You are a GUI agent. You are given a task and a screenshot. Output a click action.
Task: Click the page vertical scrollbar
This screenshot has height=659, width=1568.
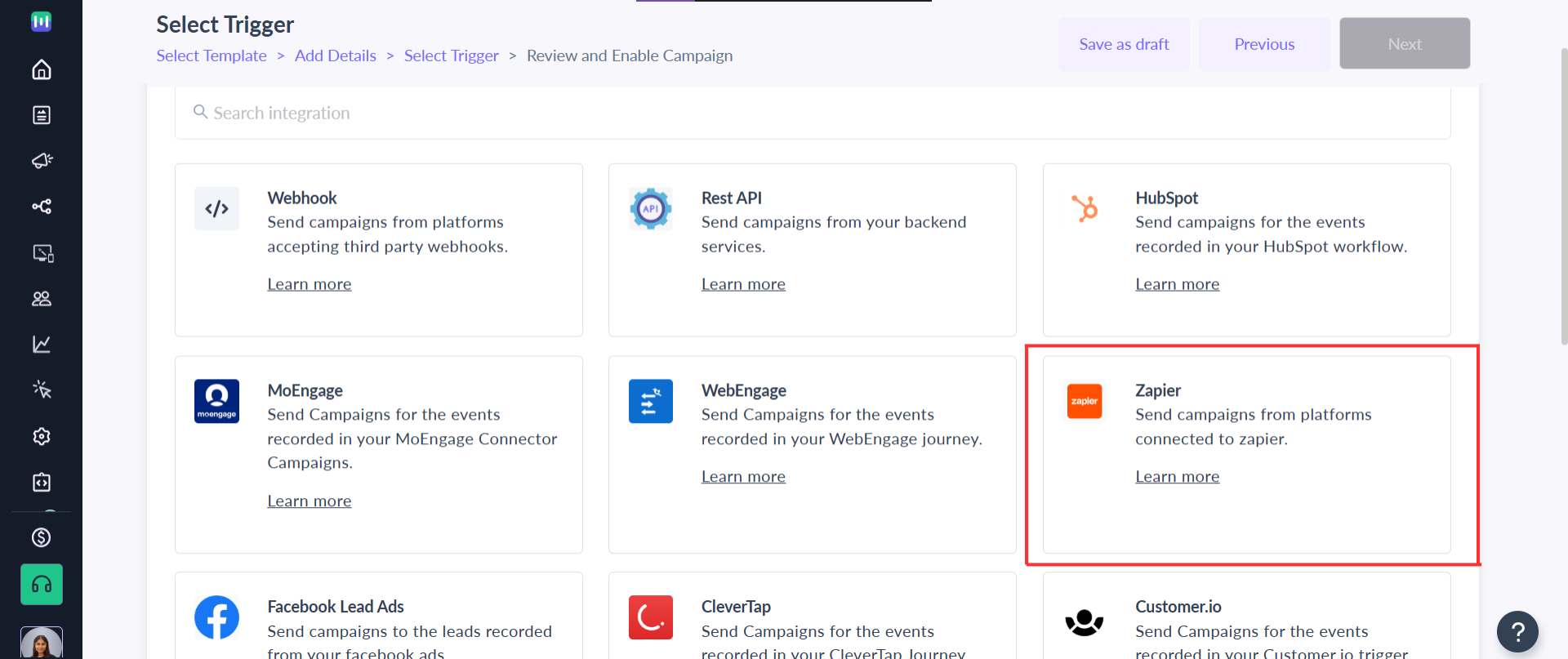(1563, 196)
